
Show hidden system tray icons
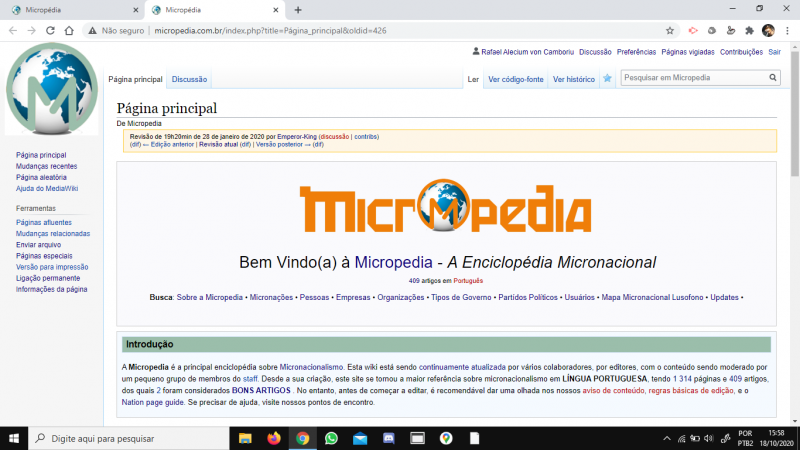(667, 438)
